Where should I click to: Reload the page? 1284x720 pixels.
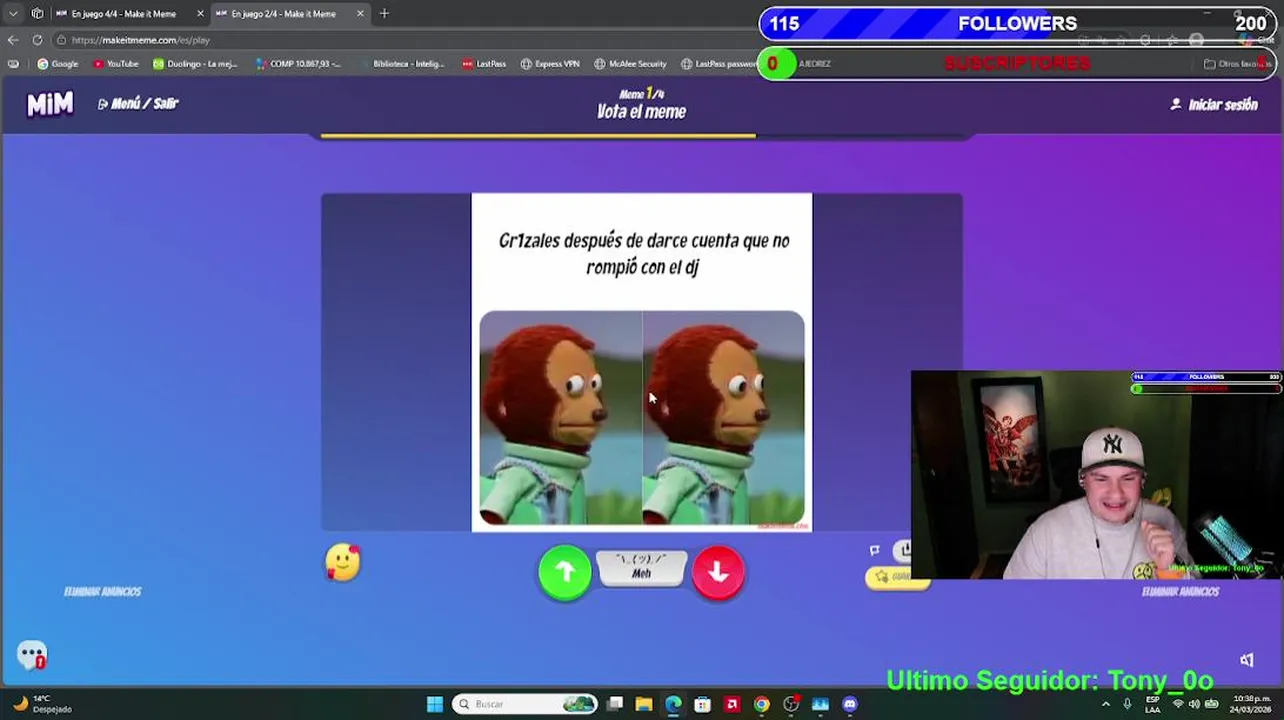[x=37, y=40]
